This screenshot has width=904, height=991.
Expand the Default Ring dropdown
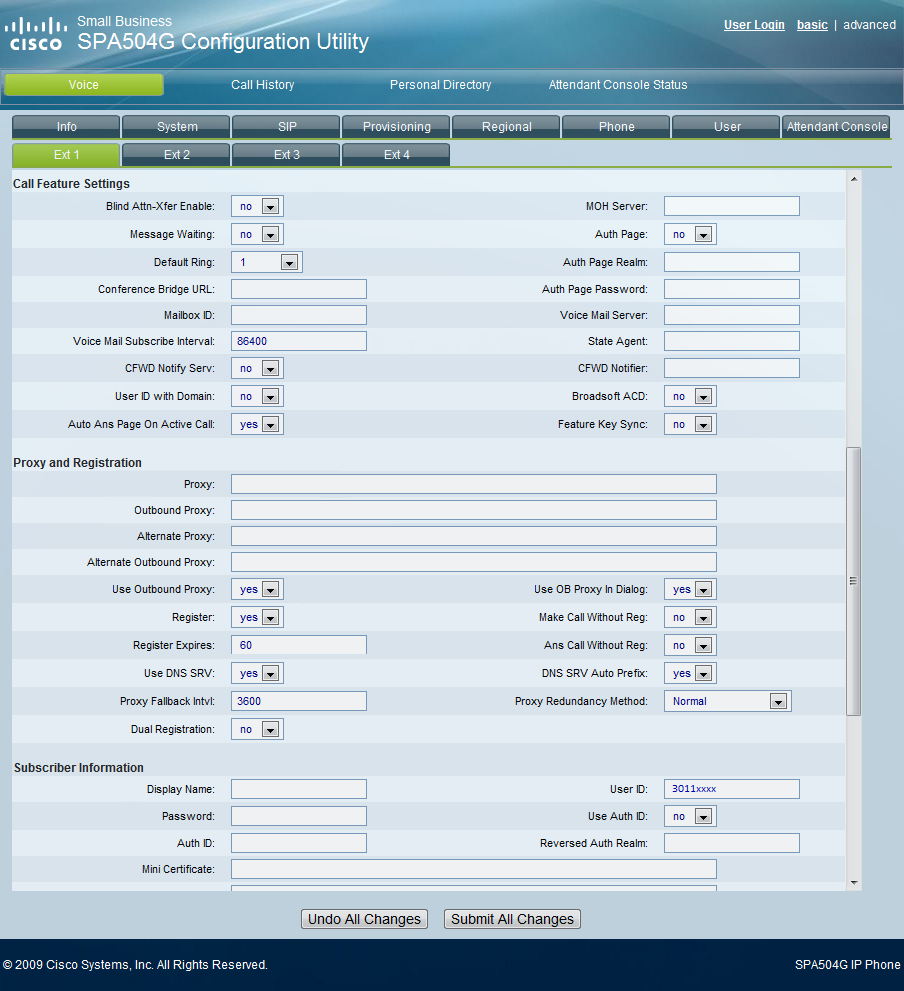[x=266, y=262]
